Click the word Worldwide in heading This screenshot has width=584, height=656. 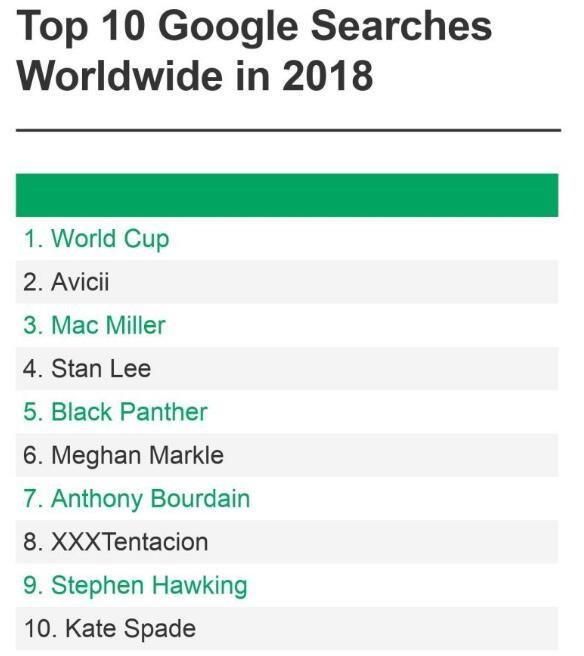click(120, 77)
